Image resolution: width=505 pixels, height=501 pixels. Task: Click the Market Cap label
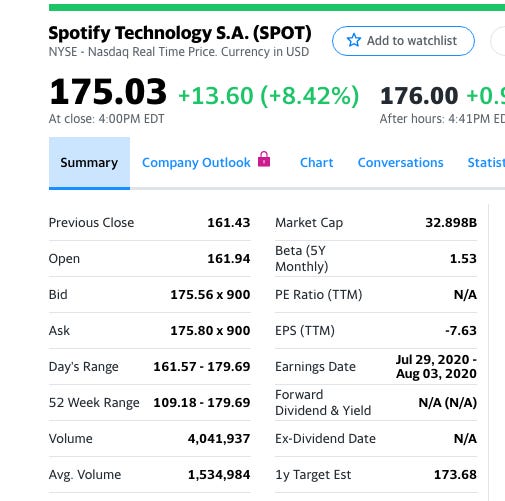[x=309, y=223]
